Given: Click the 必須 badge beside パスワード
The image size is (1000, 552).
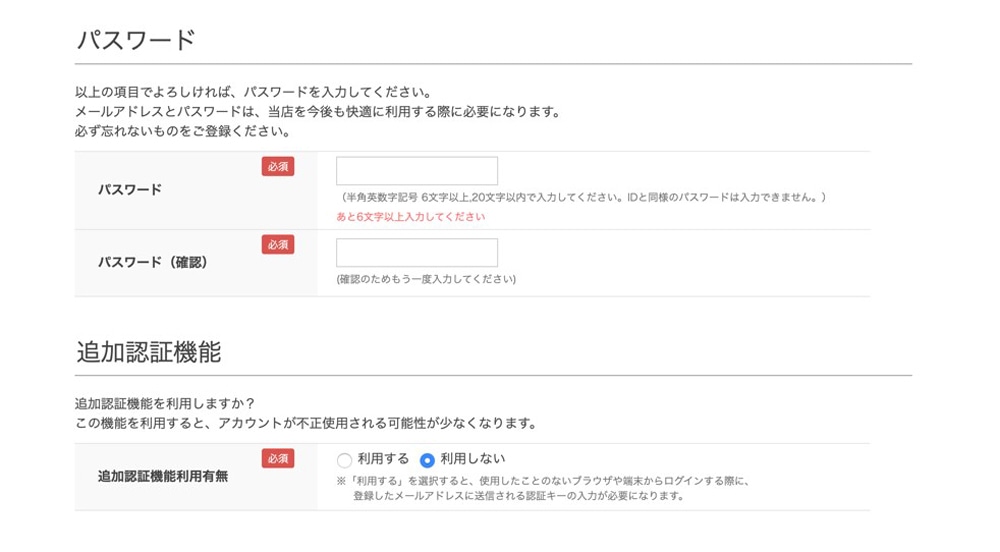Looking at the screenshot, I should [x=278, y=167].
